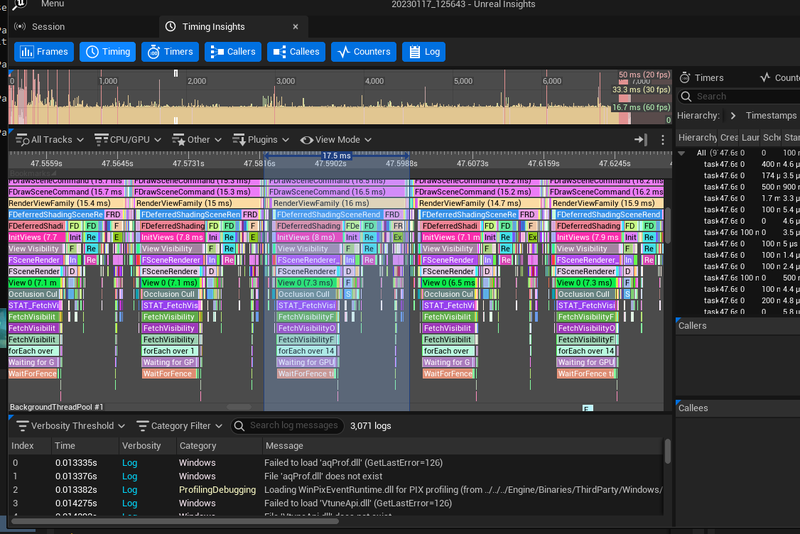The image size is (800, 534).
Task: Click the 3,071 logs count label
Action: point(370,426)
